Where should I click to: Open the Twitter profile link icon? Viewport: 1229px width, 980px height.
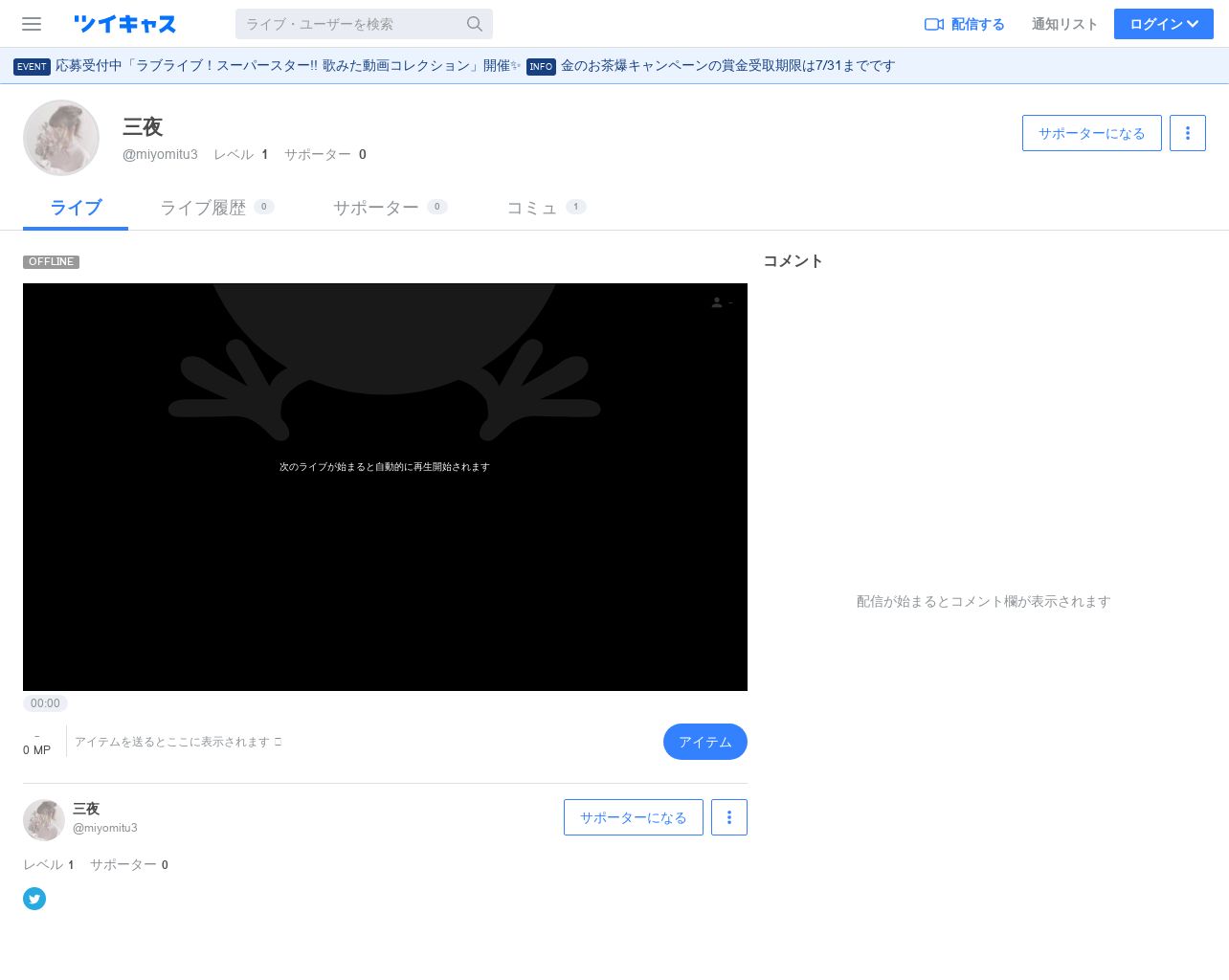coord(34,899)
